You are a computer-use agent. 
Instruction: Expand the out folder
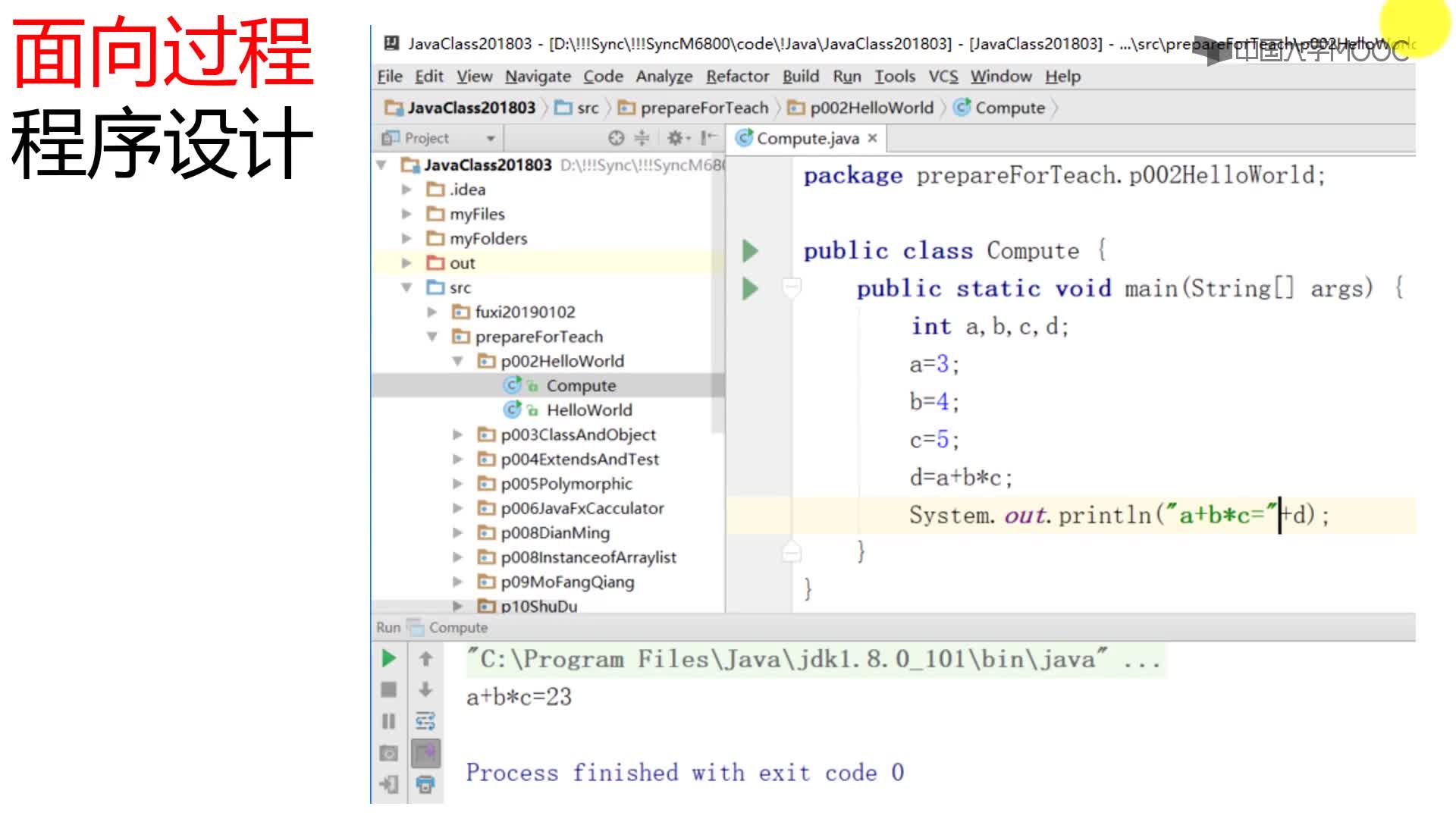point(406,263)
